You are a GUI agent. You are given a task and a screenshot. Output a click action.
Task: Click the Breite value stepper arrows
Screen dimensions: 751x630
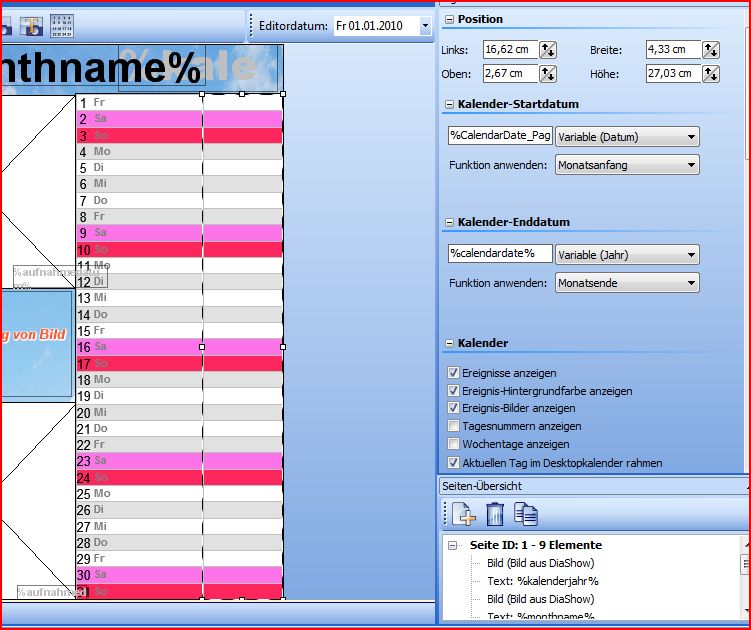pos(711,49)
